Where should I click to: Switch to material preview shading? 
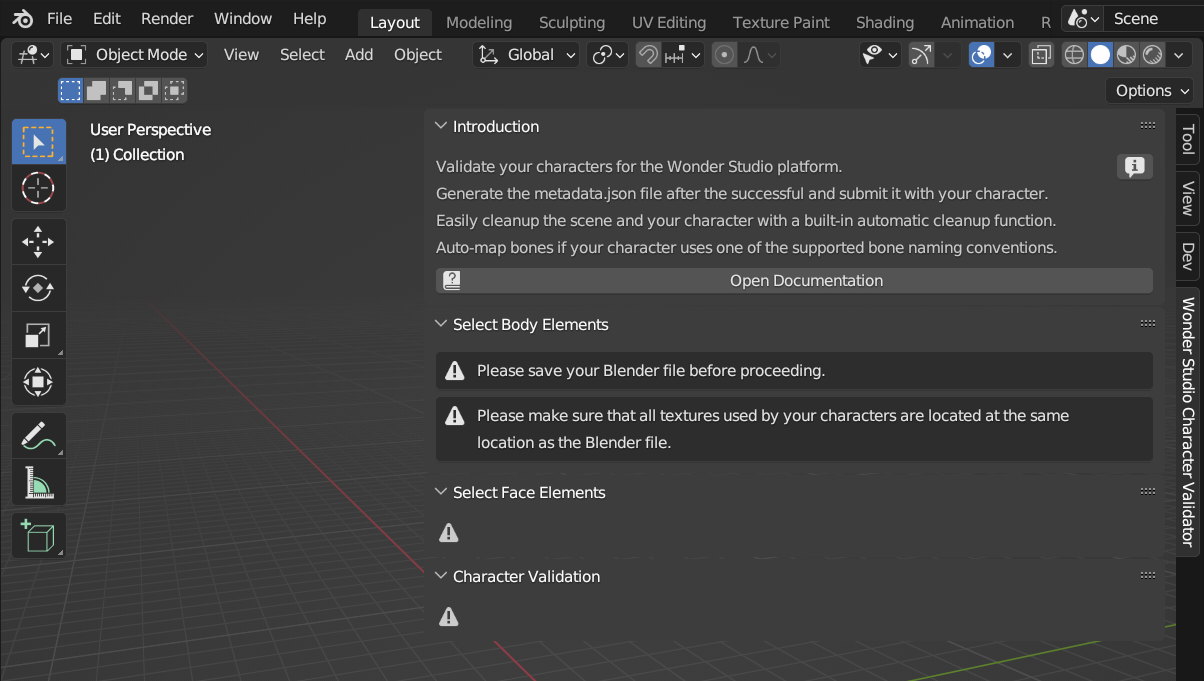tap(1126, 55)
